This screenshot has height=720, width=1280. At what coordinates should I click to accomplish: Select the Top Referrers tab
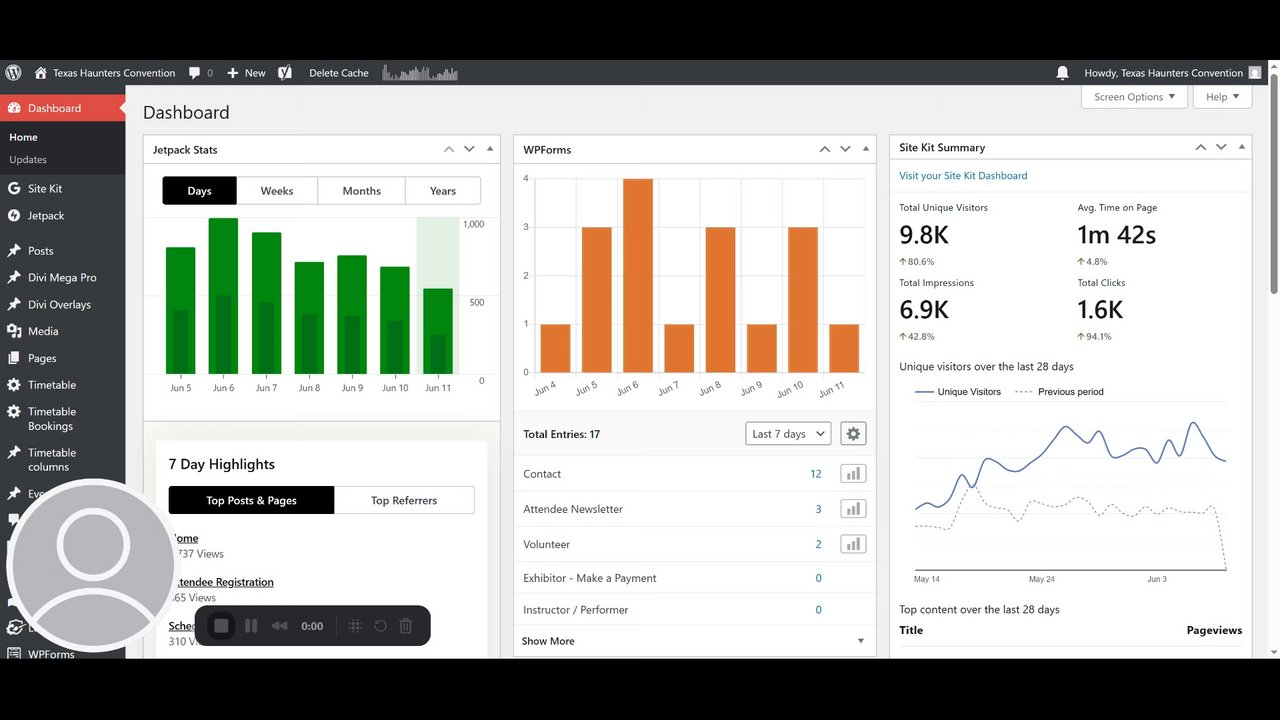[x=404, y=500]
